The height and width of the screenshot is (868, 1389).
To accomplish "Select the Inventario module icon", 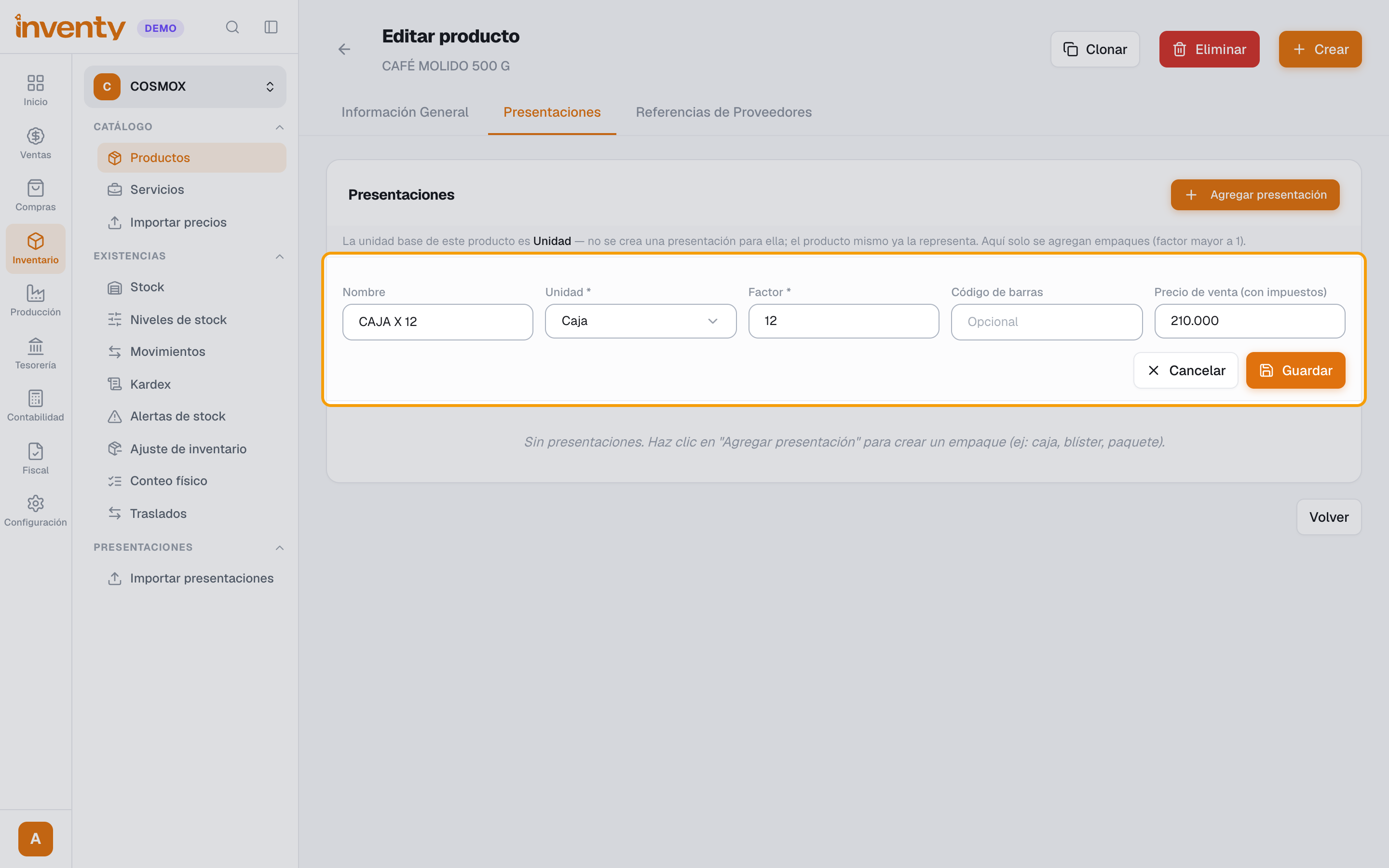I will 36,248.
